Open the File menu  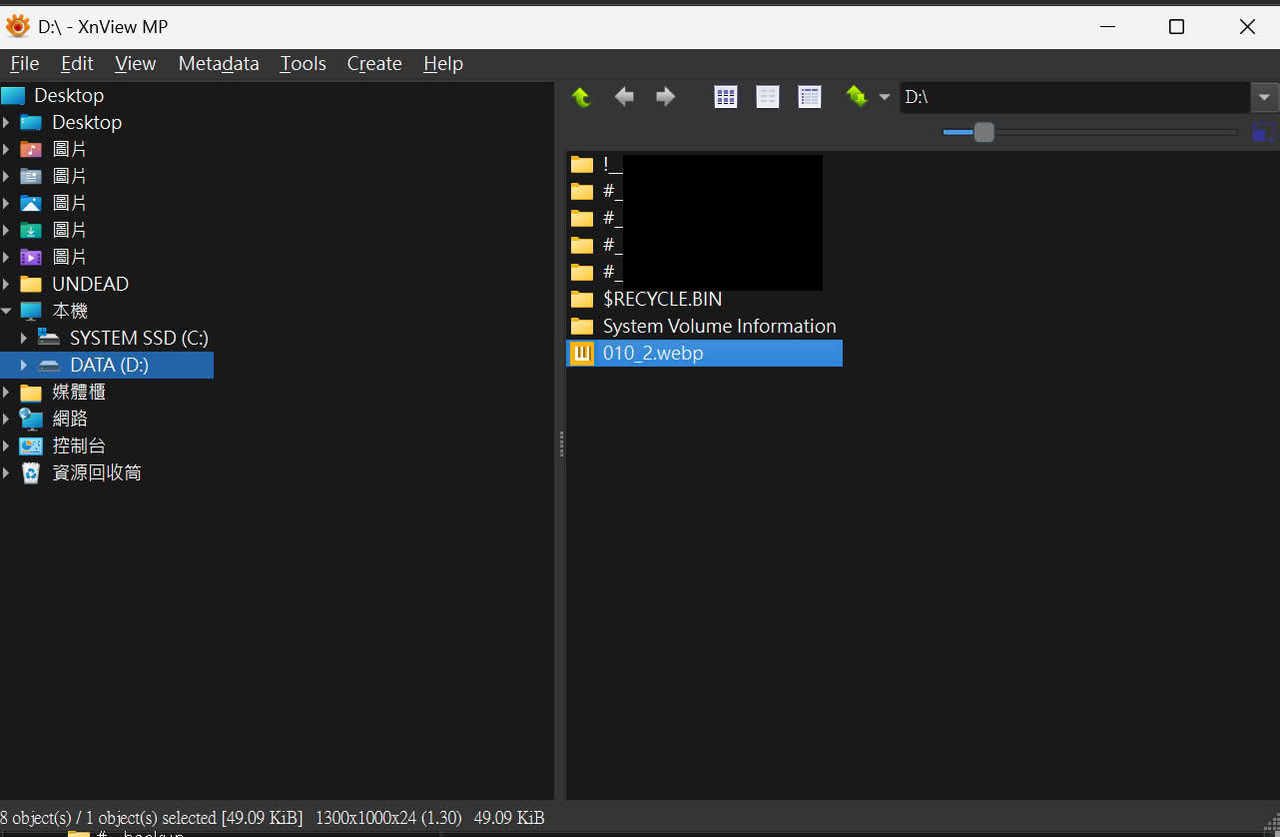pyautogui.click(x=25, y=64)
